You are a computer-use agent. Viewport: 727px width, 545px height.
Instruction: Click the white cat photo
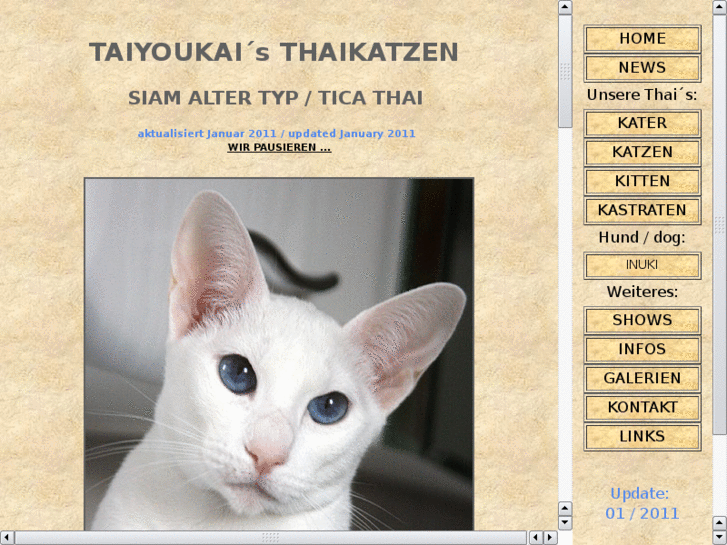coord(279,353)
